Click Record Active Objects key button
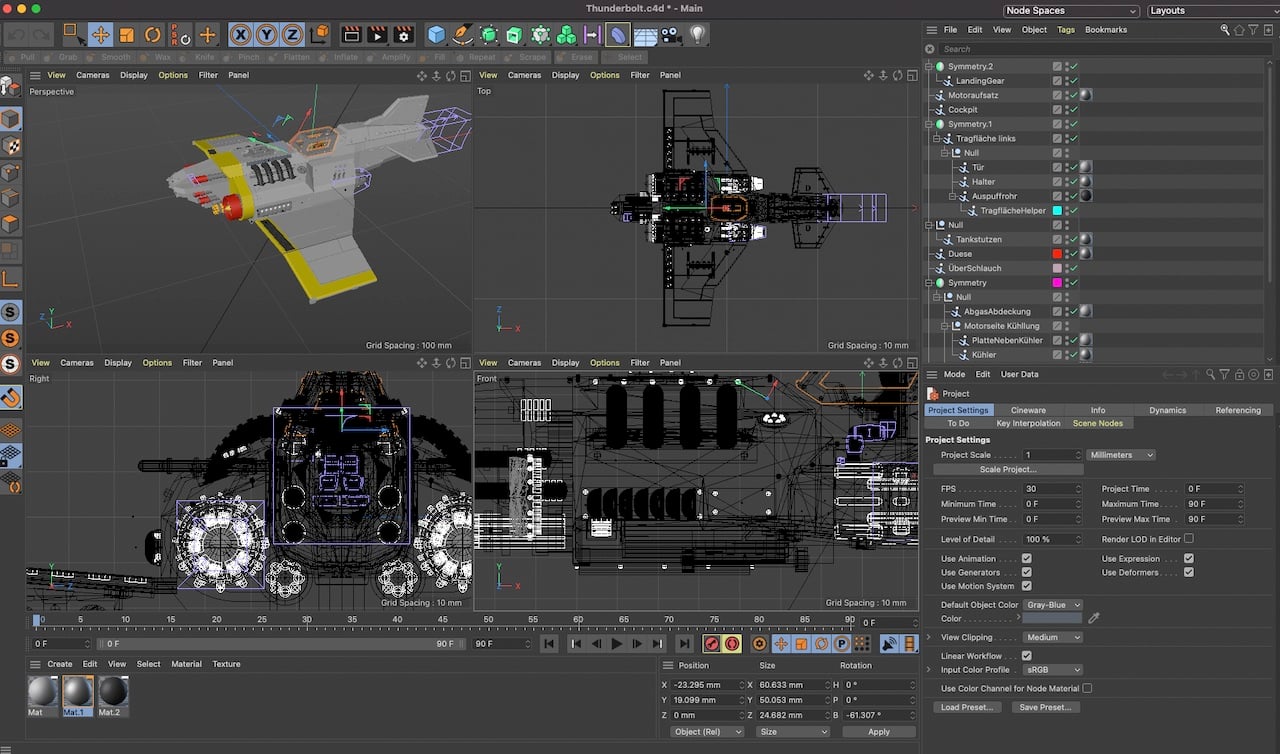 [712, 644]
